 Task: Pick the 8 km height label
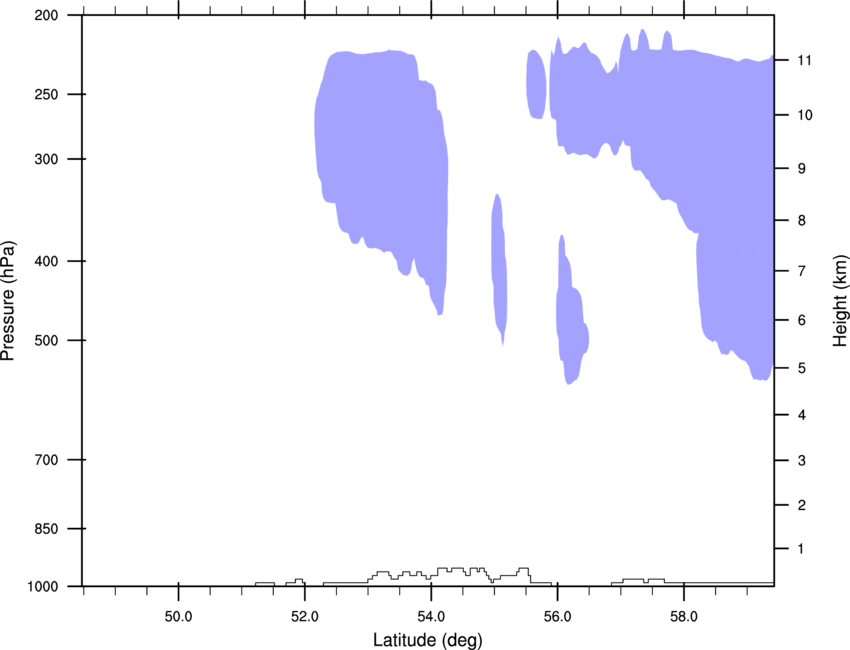click(x=802, y=221)
